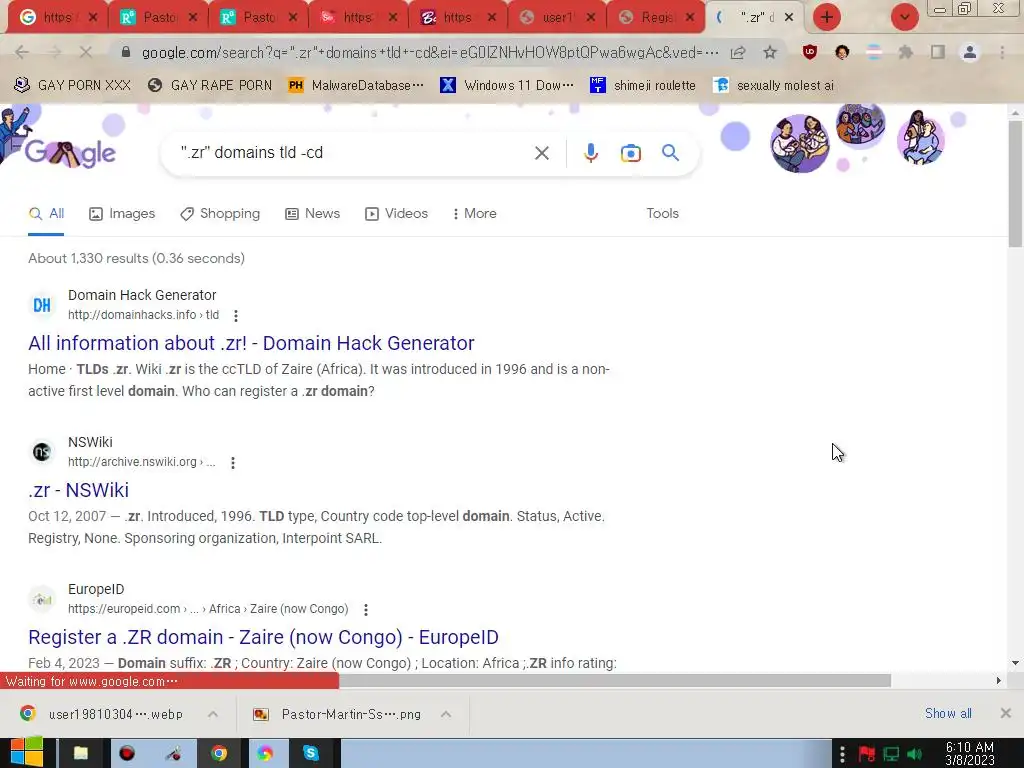Click the magnifier search button

tap(670, 153)
